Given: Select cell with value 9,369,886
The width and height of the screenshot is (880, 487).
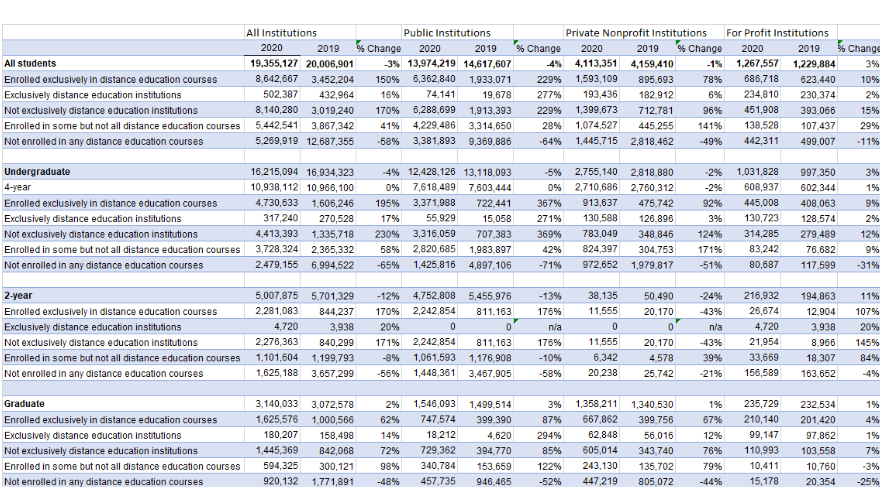Looking at the screenshot, I should 486,141.
